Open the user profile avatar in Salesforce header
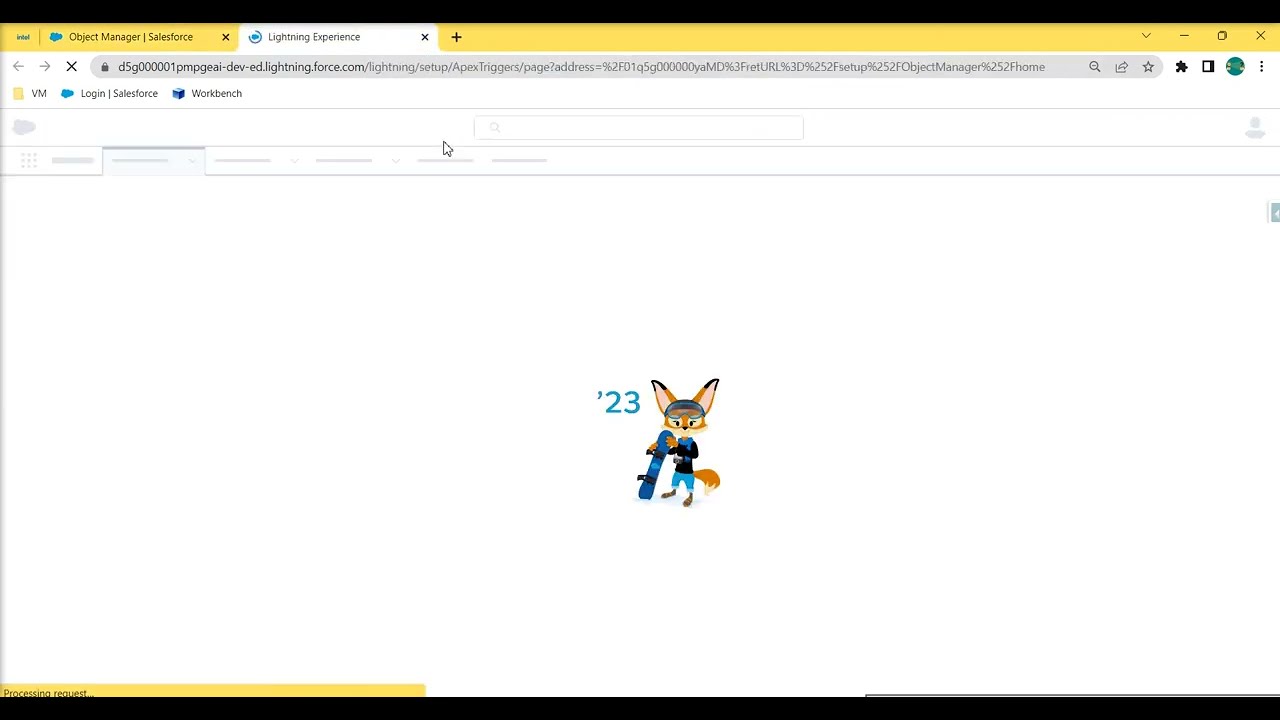This screenshot has height=720, width=1280. (x=1255, y=128)
